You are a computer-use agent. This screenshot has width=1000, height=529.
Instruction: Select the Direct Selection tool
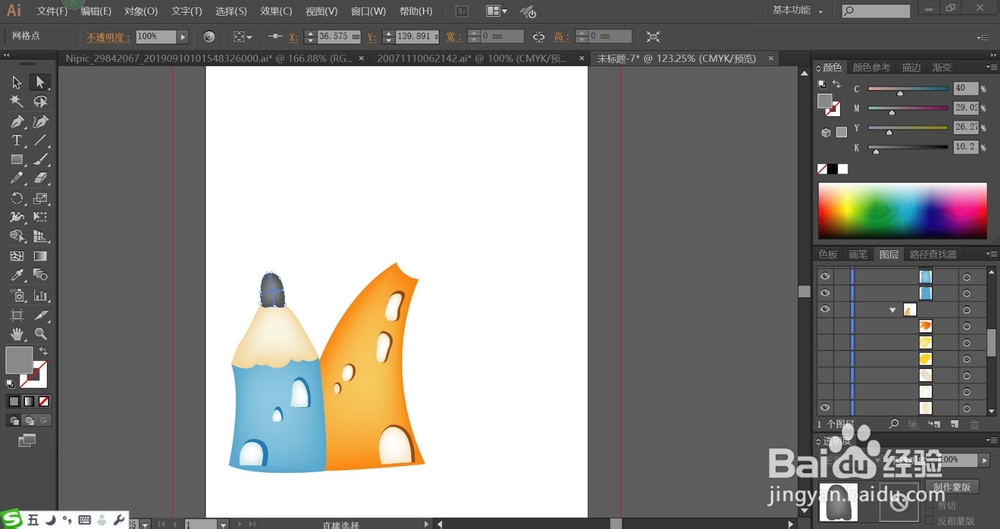tap(40, 82)
